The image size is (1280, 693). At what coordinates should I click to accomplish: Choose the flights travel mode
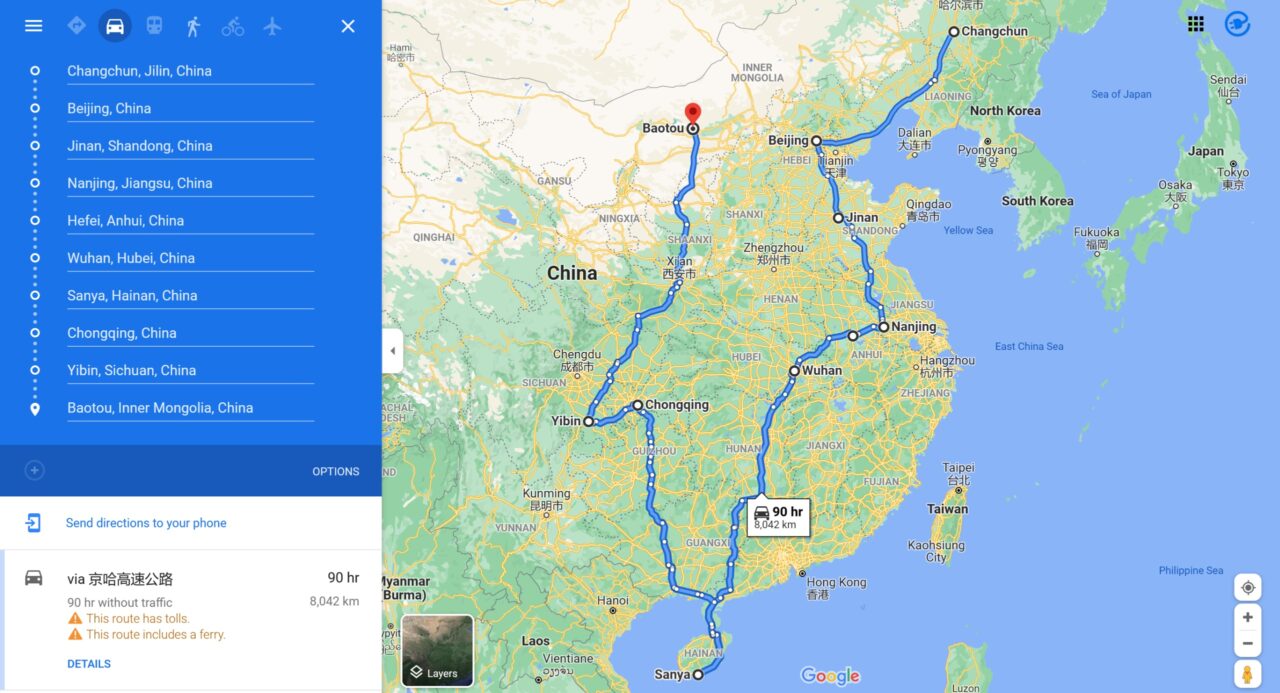pyautogui.click(x=272, y=26)
